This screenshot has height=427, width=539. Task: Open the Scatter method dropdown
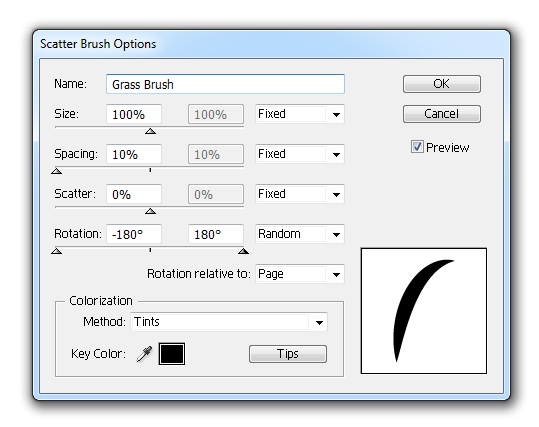pyautogui.click(x=300, y=194)
